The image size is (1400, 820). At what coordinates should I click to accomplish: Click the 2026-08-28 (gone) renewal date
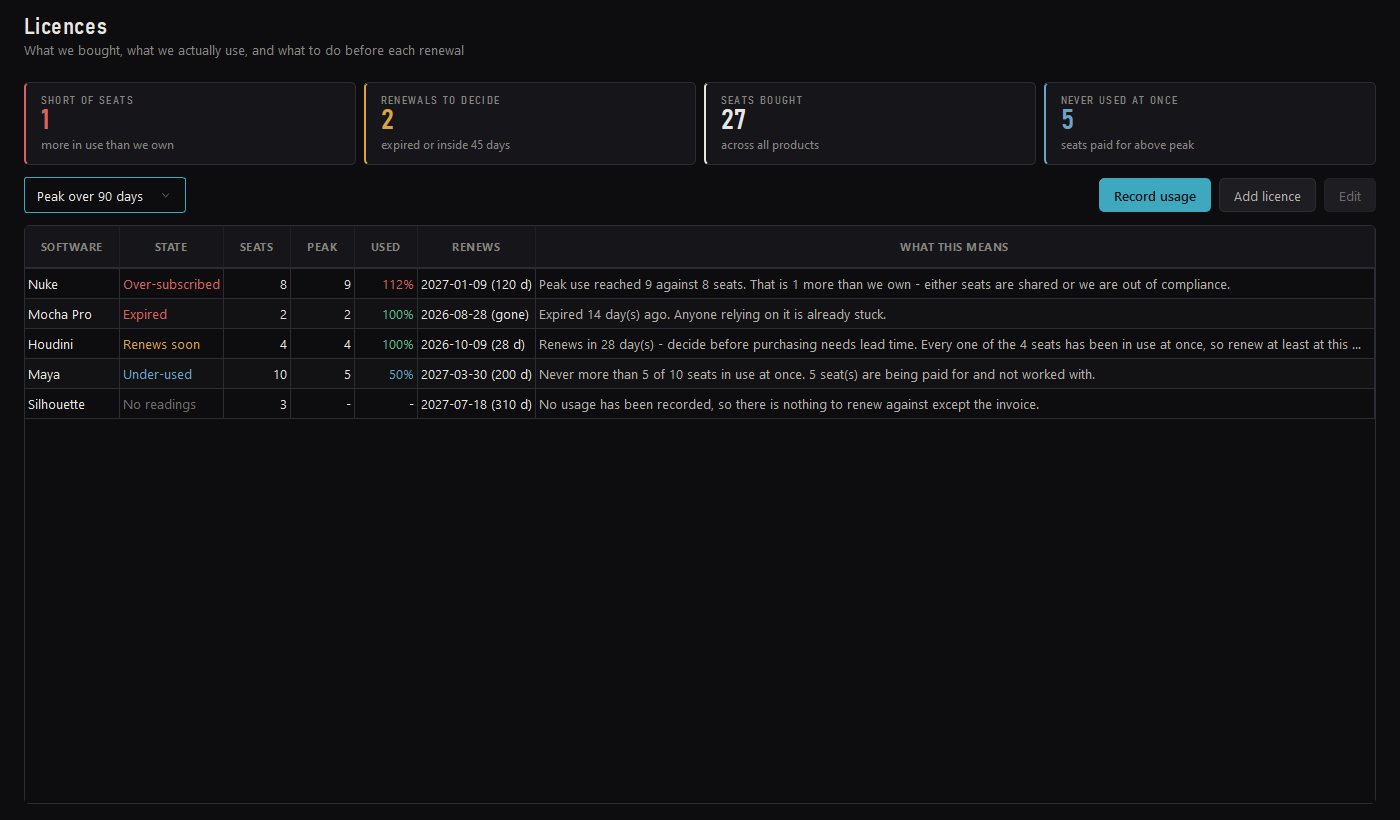pos(476,314)
